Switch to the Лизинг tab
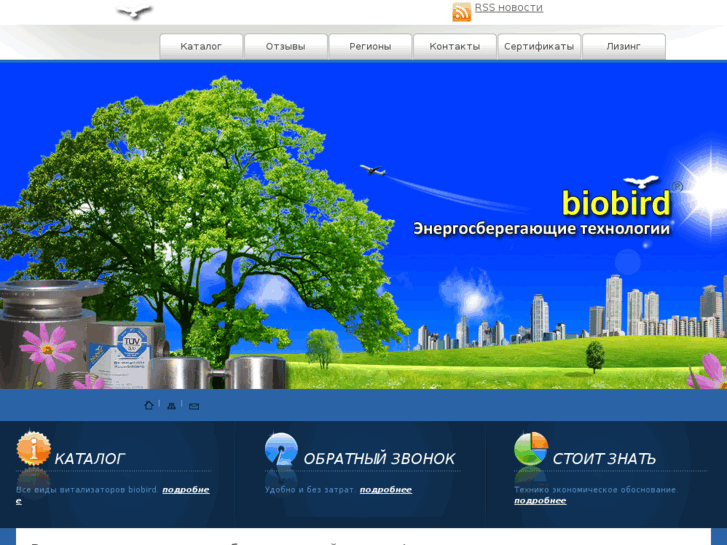727x545 pixels. 624,46
